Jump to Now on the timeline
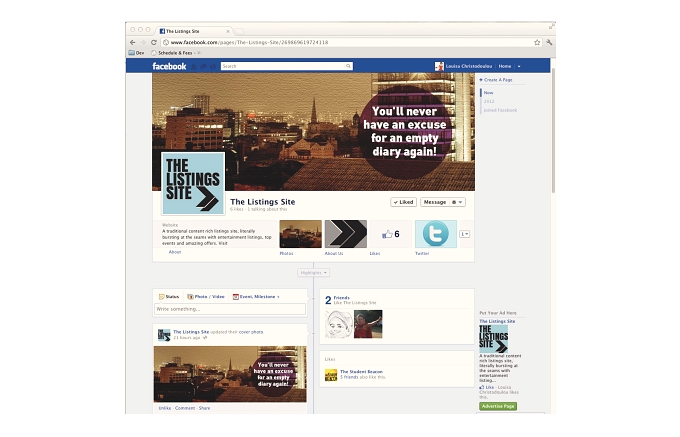The height and width of the screenshot is (437, 680). pos(488,93)
